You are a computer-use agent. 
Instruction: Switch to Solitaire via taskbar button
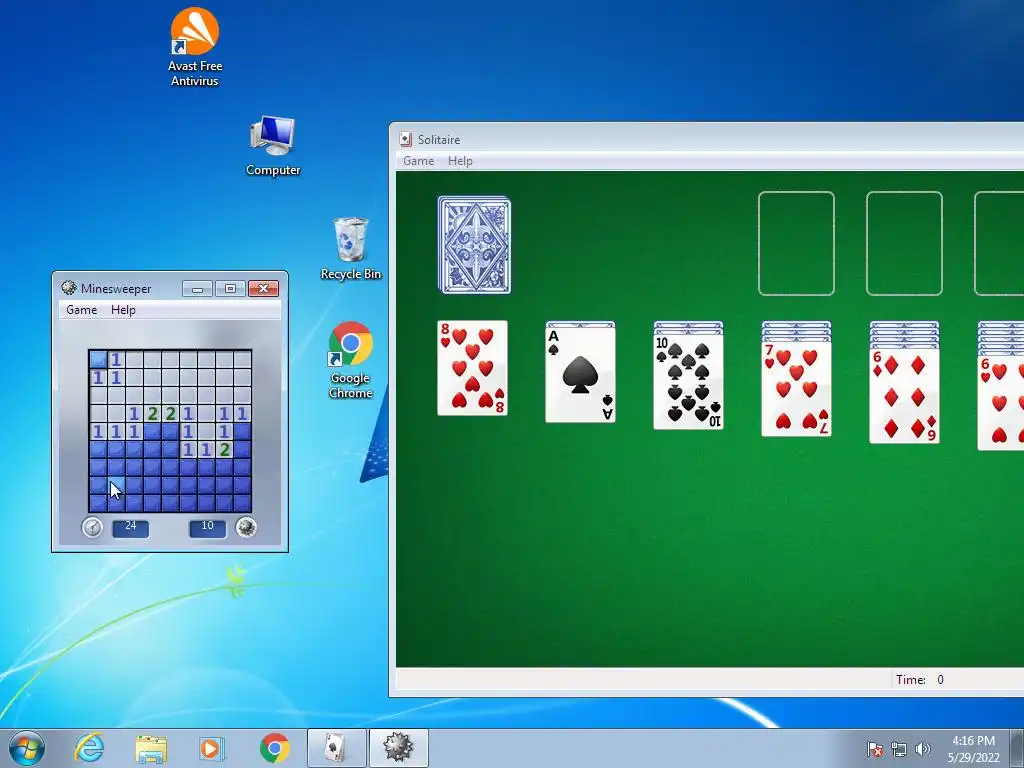[336, 748]
